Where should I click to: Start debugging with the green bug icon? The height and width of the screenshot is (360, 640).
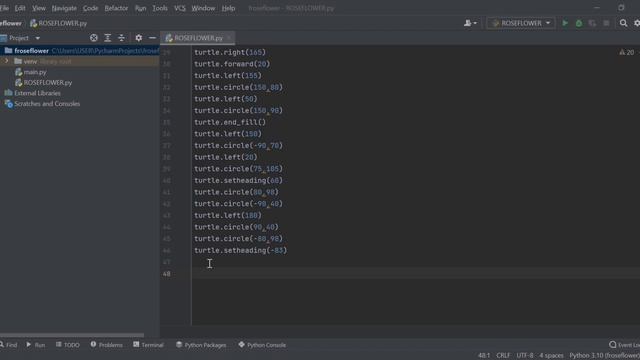click(579, 23)
